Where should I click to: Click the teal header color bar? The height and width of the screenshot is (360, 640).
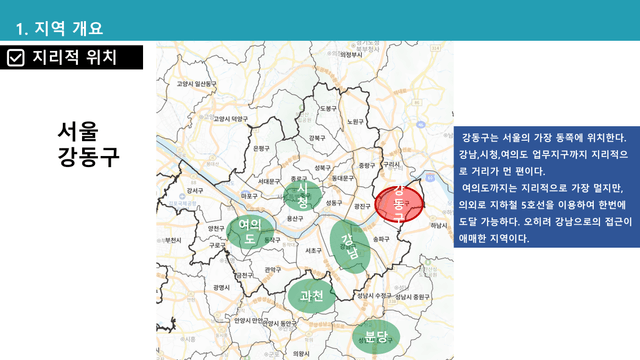[x=320, y=20]
